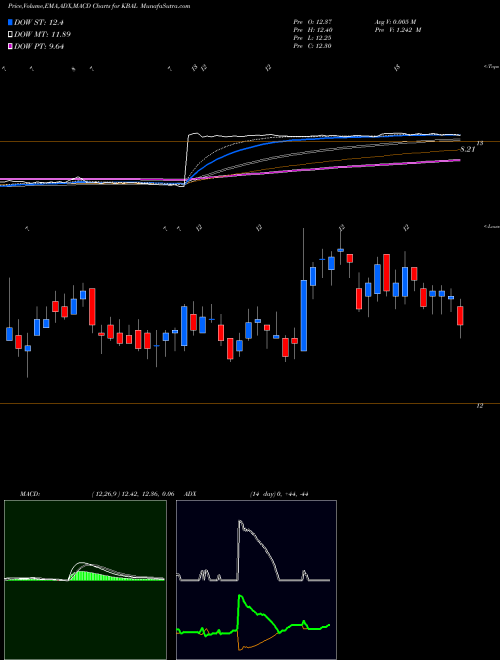Click the chart title mentioning KBAL
The width and height of the screenshot is (500, 660).
pos(99,6)
